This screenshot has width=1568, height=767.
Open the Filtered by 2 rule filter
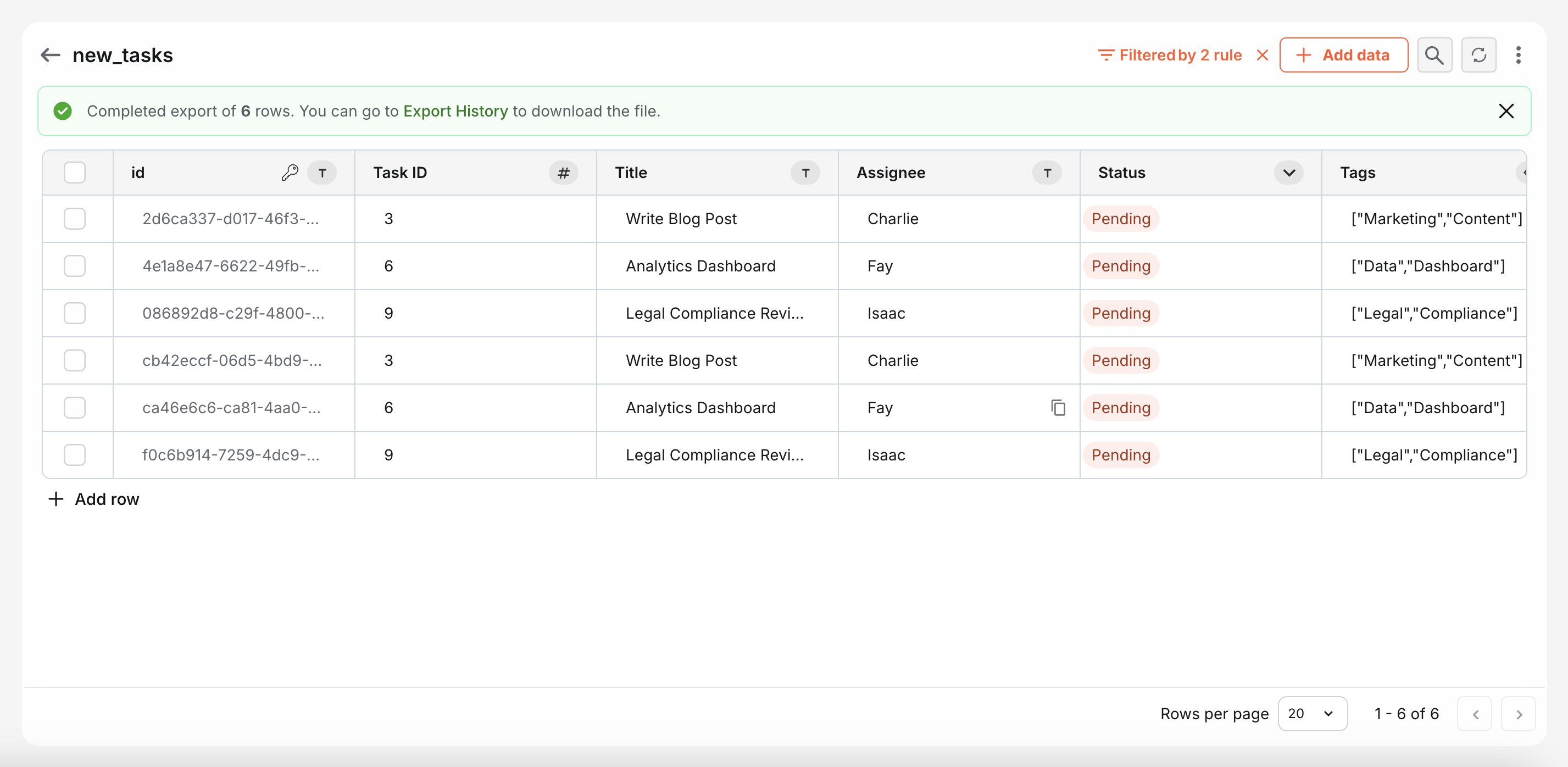1169,55
